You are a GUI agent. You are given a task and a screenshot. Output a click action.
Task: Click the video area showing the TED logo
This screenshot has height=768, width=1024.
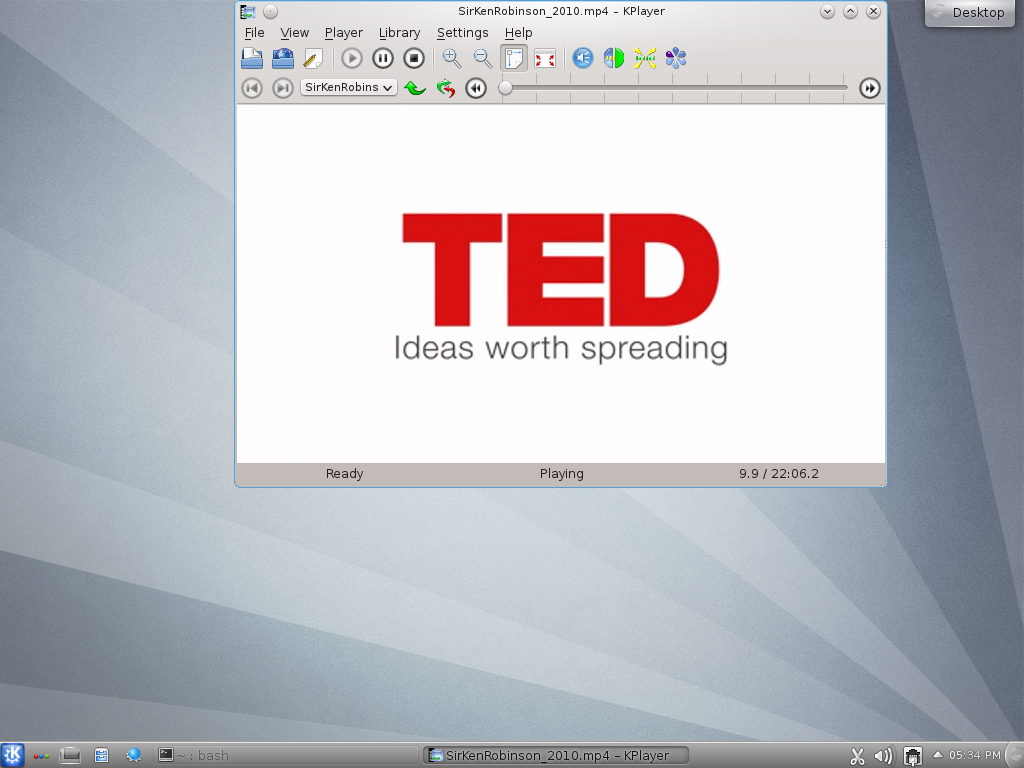[x=561, y=283]
